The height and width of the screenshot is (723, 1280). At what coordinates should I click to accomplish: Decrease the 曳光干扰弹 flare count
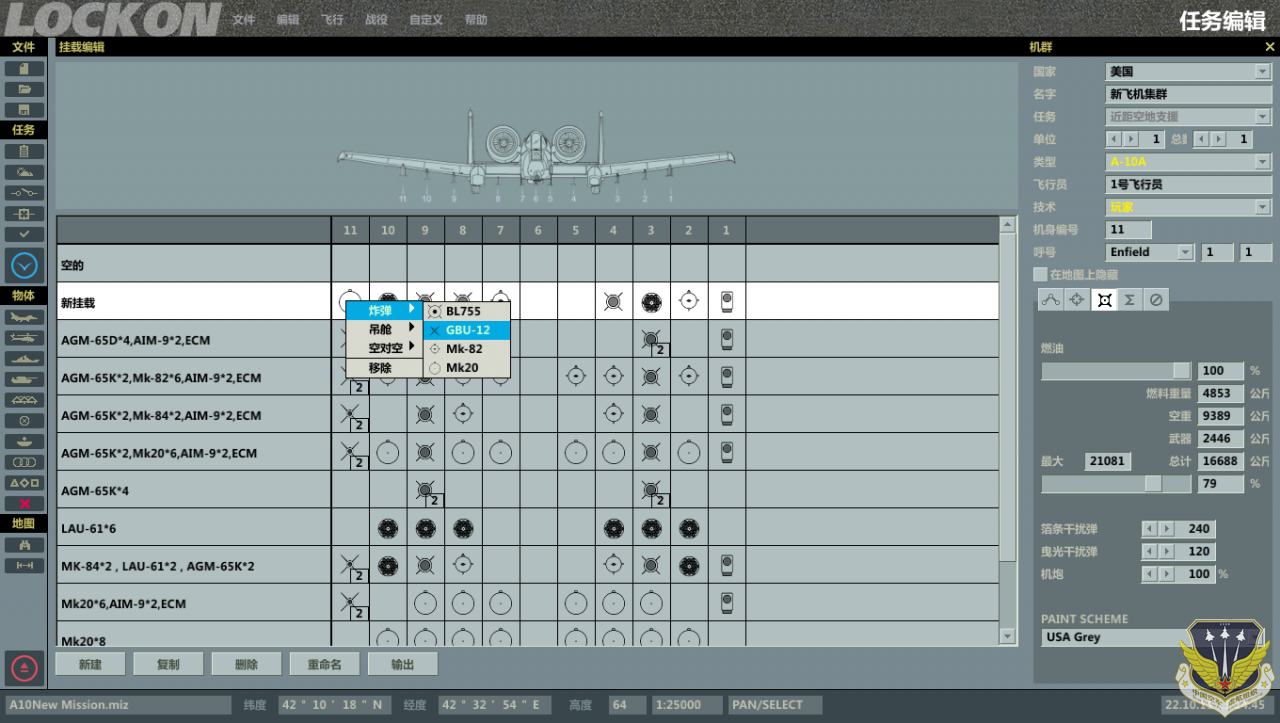pyautogui.click(x=1149, y=551)
